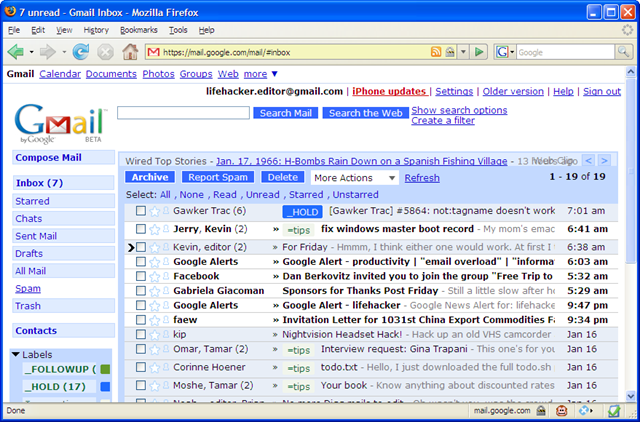Click the search magnifier in Google search box
This screenshot has height=422, width=640.
pos(623,52)
